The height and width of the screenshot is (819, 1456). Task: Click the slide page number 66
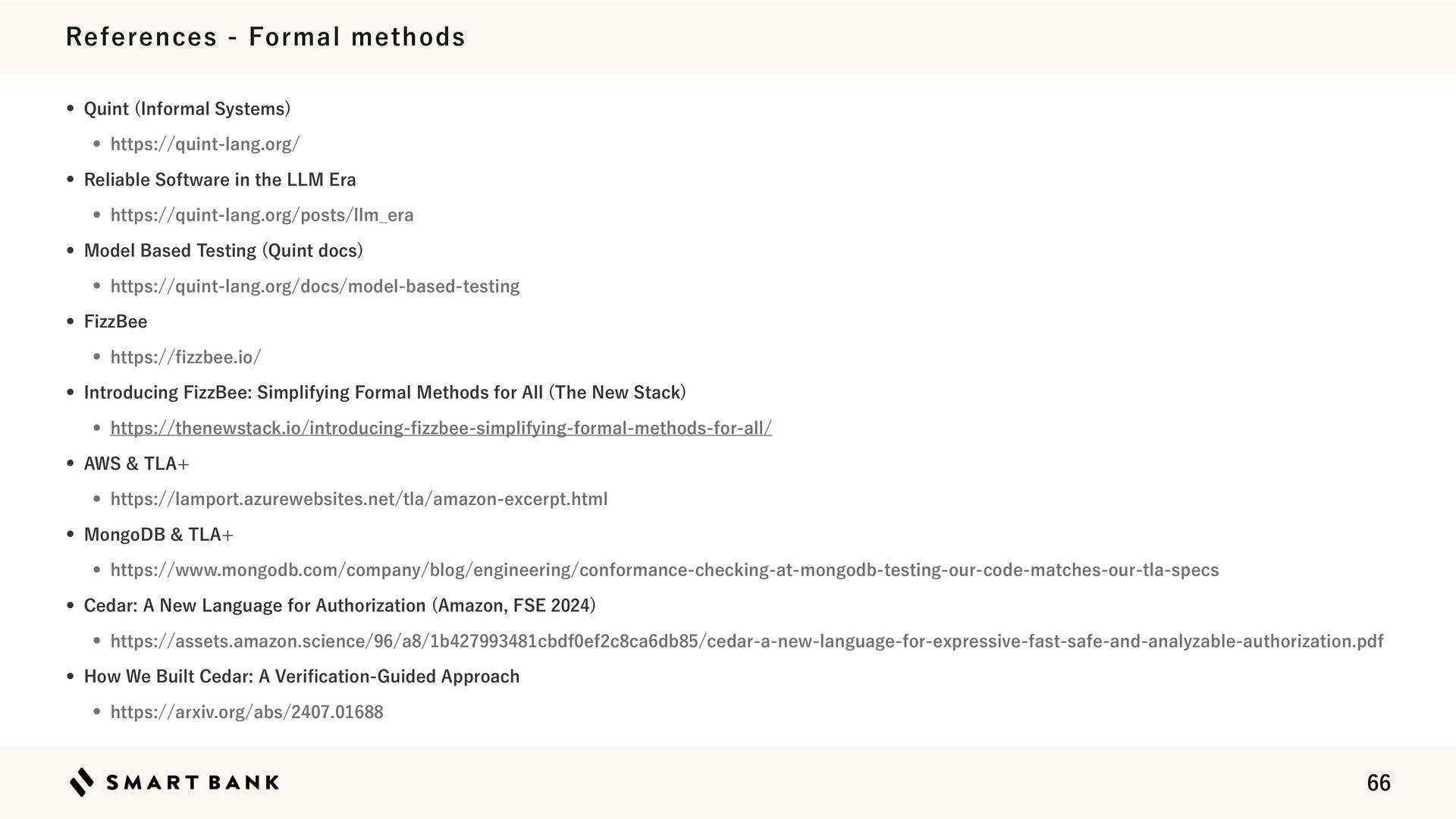(1378, 783)
